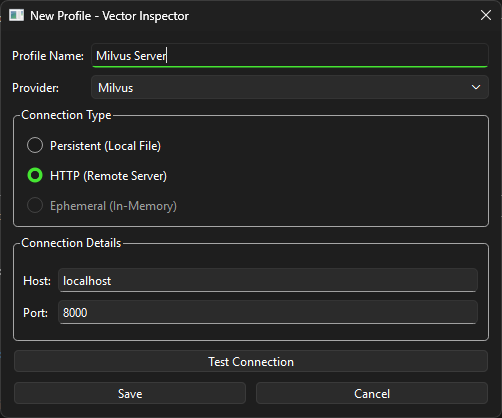Click the Host label

pos(37,281)
